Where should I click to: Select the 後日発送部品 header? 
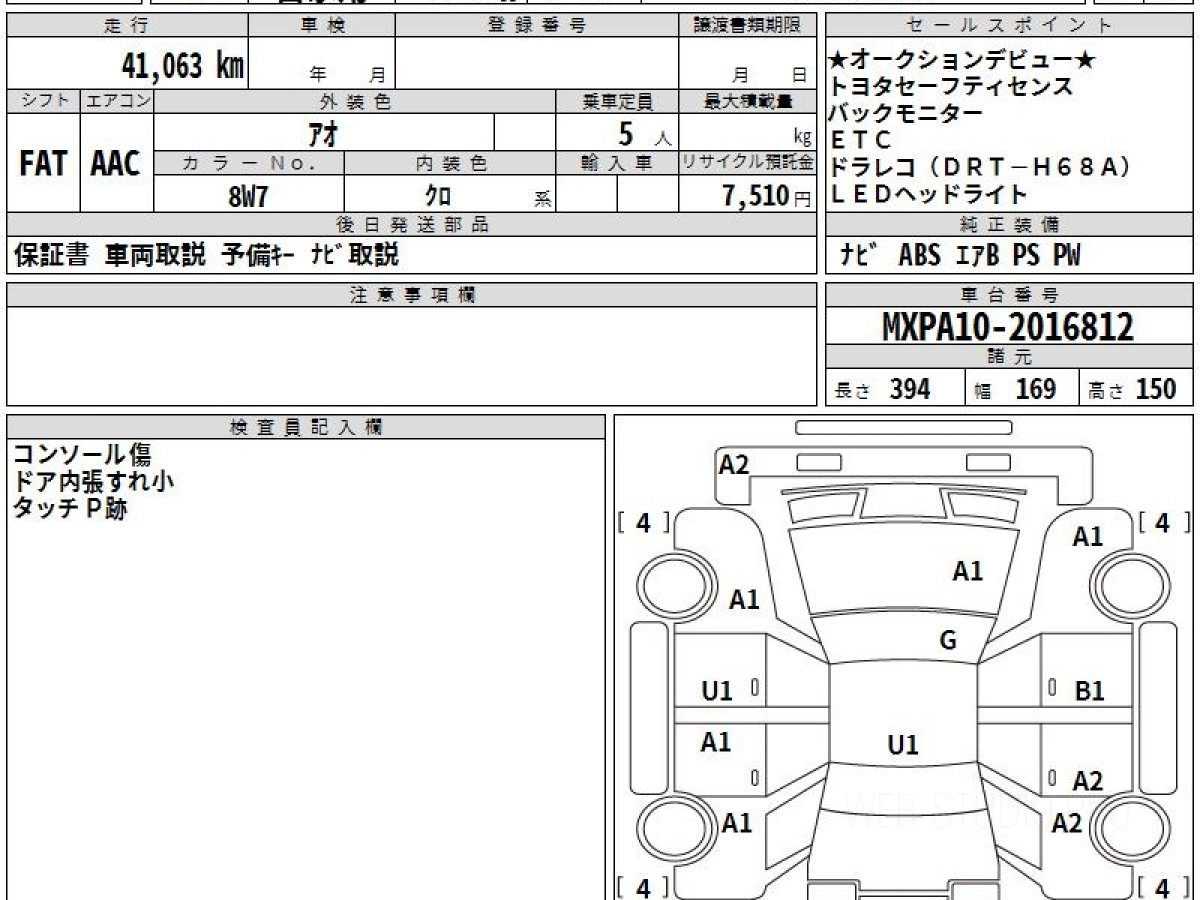411,225
